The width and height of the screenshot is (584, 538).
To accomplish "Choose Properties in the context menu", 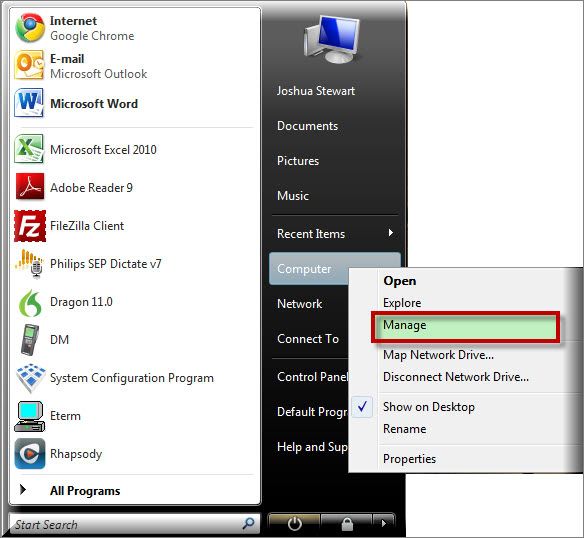I will 409,458.
